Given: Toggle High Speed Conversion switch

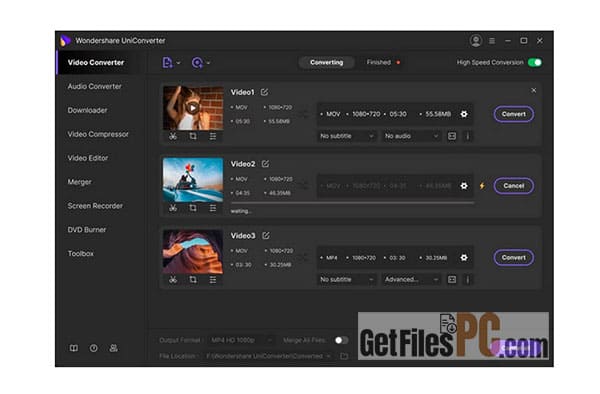Looking at the screenshot, I should point(535,62).
